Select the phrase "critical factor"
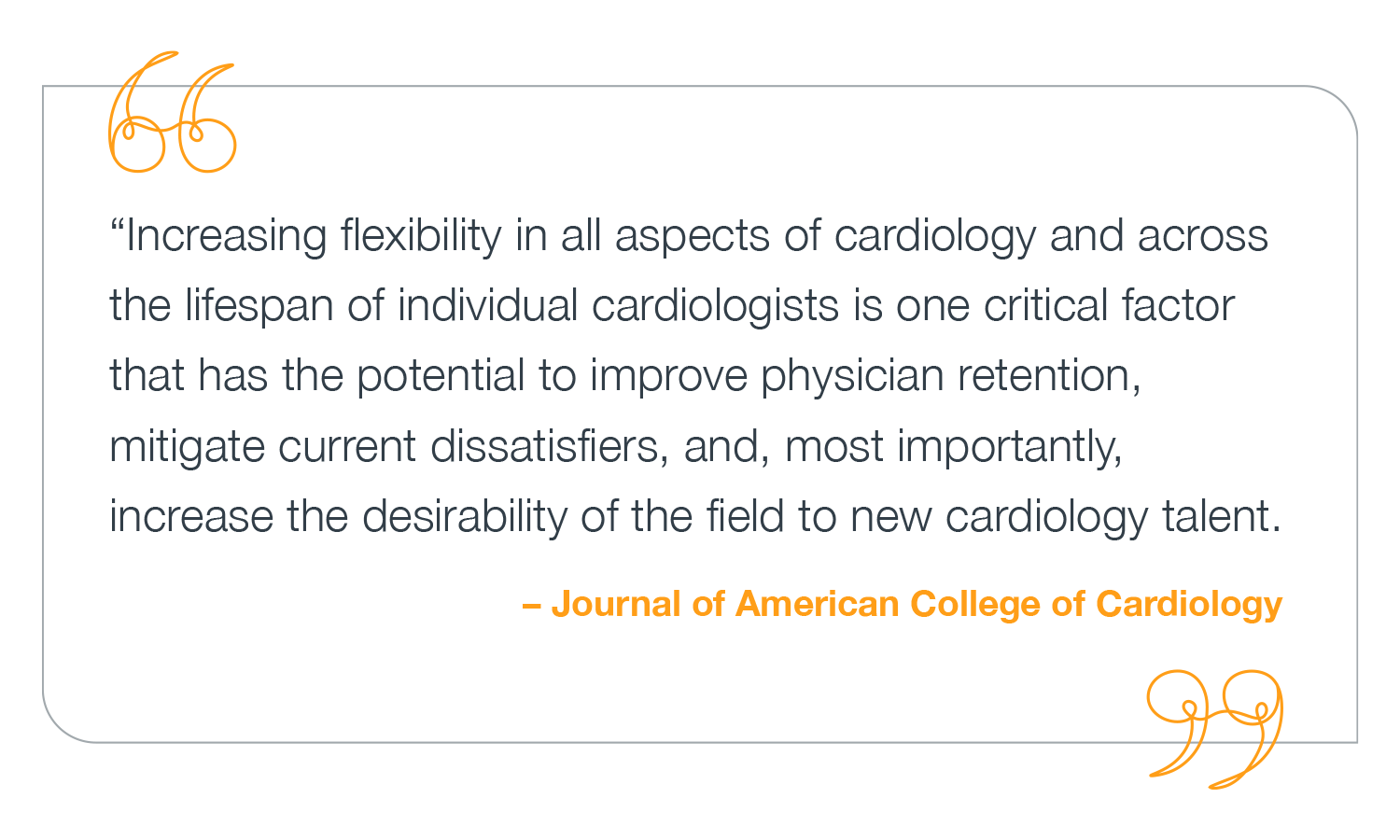1400x840 pixels. point(1109,306)
